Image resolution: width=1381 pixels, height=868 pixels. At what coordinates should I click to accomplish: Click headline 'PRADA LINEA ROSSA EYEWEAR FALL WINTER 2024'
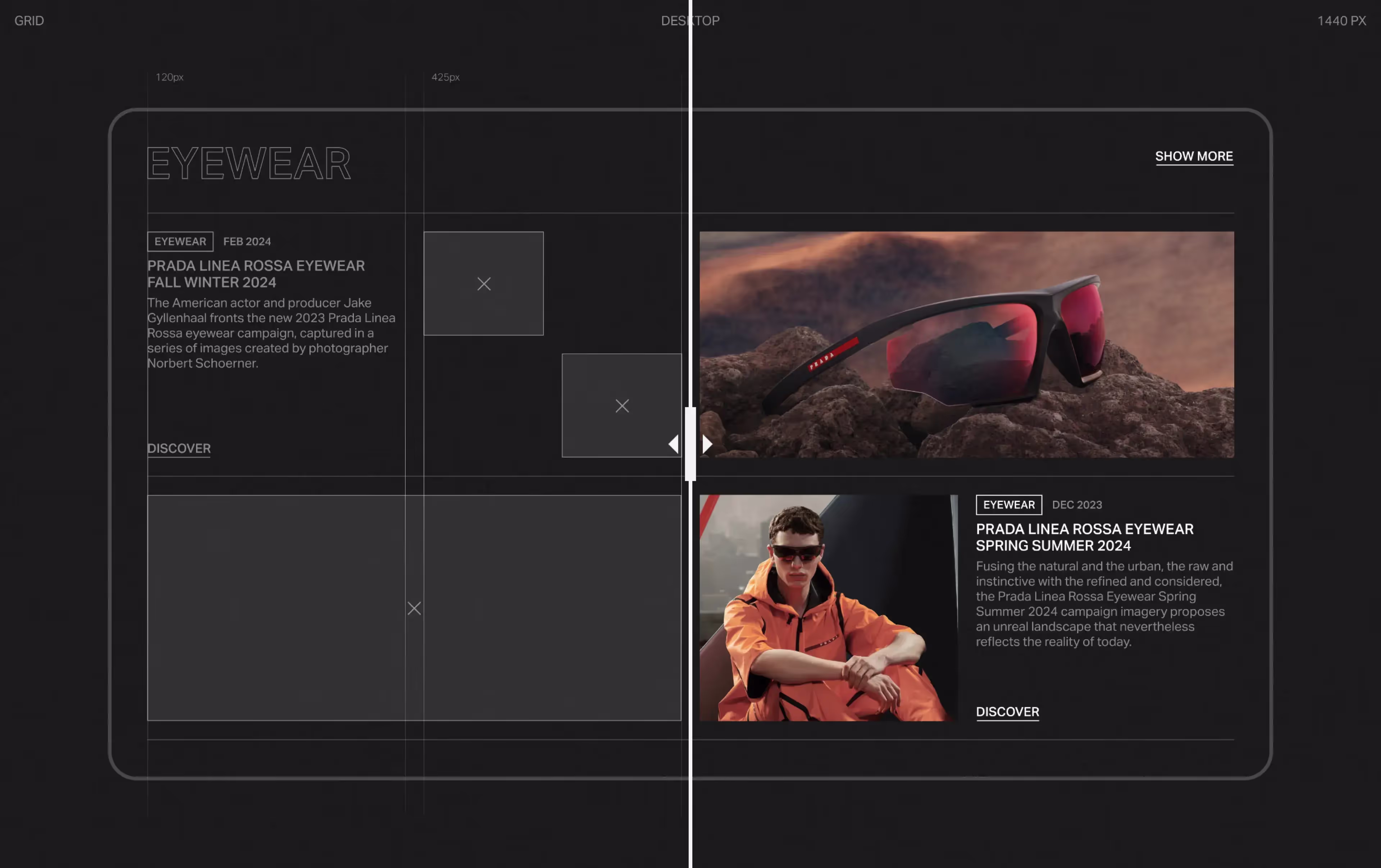click(256, 274)
